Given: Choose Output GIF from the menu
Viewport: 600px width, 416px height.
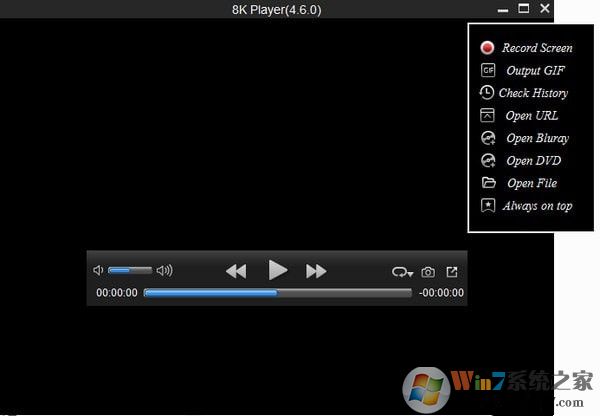Looking at the screenshot, I should point(535,70).
